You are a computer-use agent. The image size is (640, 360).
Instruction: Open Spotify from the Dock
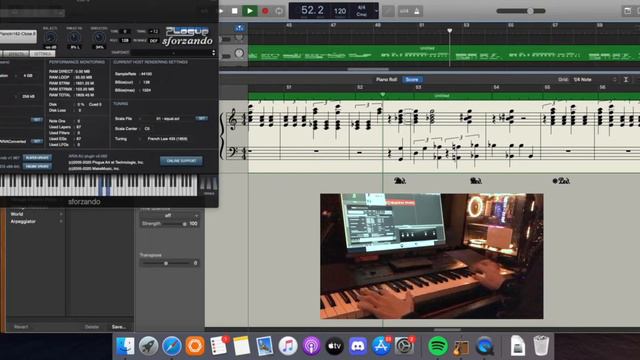[x=438, y=346]
